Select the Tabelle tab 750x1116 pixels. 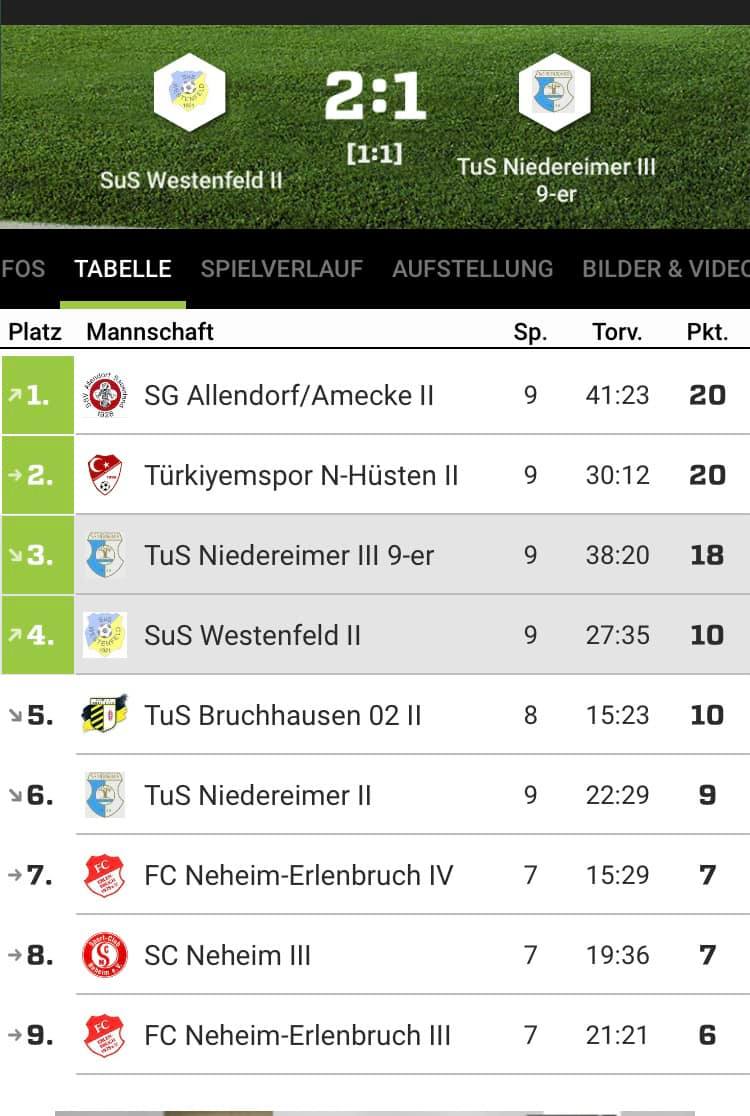(123, 269)
